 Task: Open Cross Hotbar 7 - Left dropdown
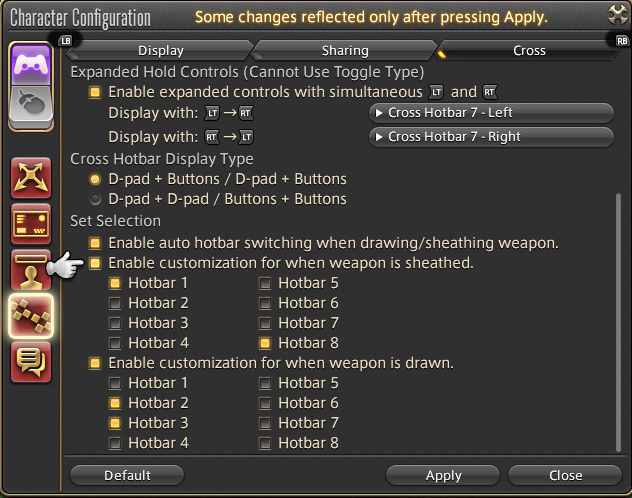491,113
